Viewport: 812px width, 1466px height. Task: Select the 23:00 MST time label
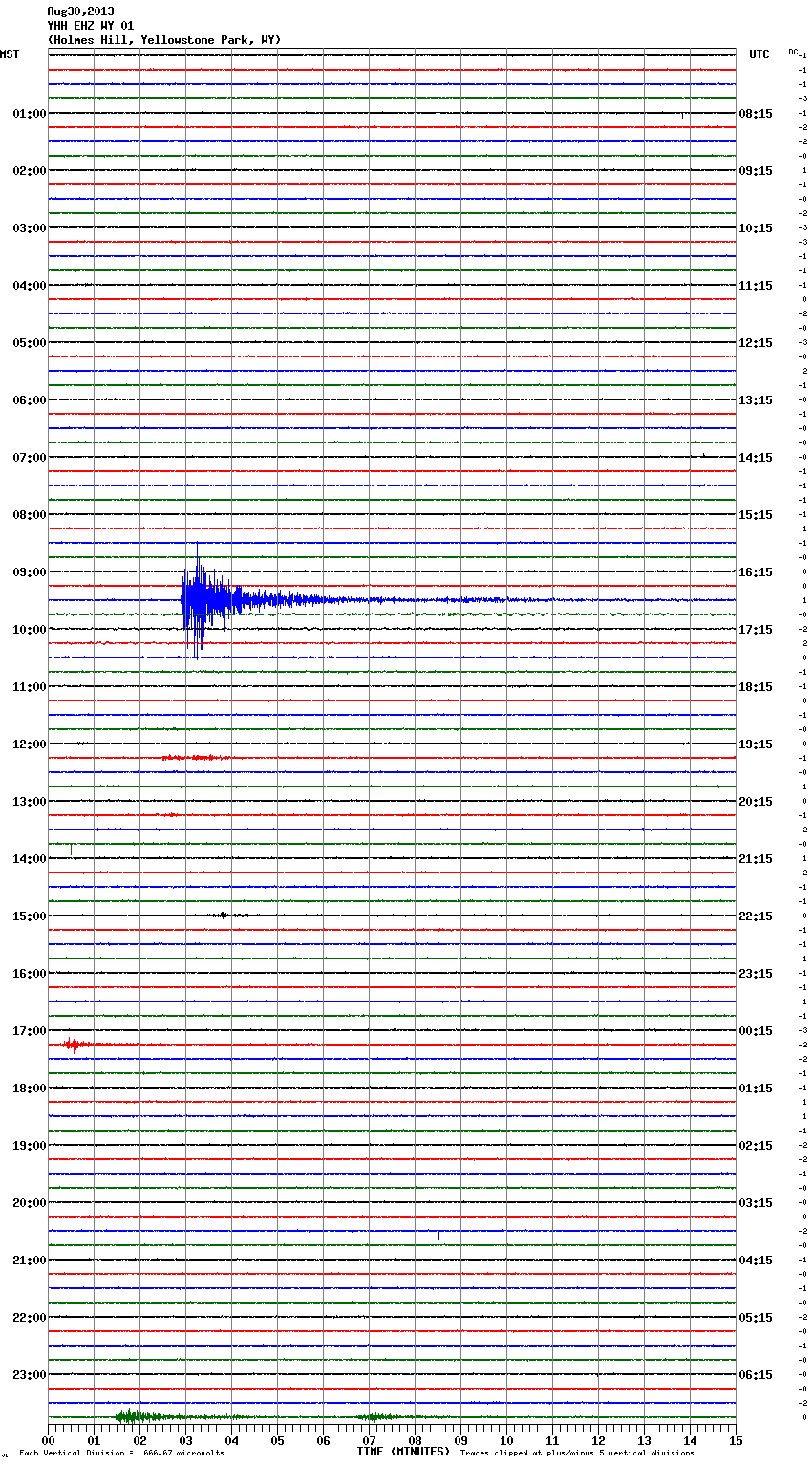[x=29, y=1375]
